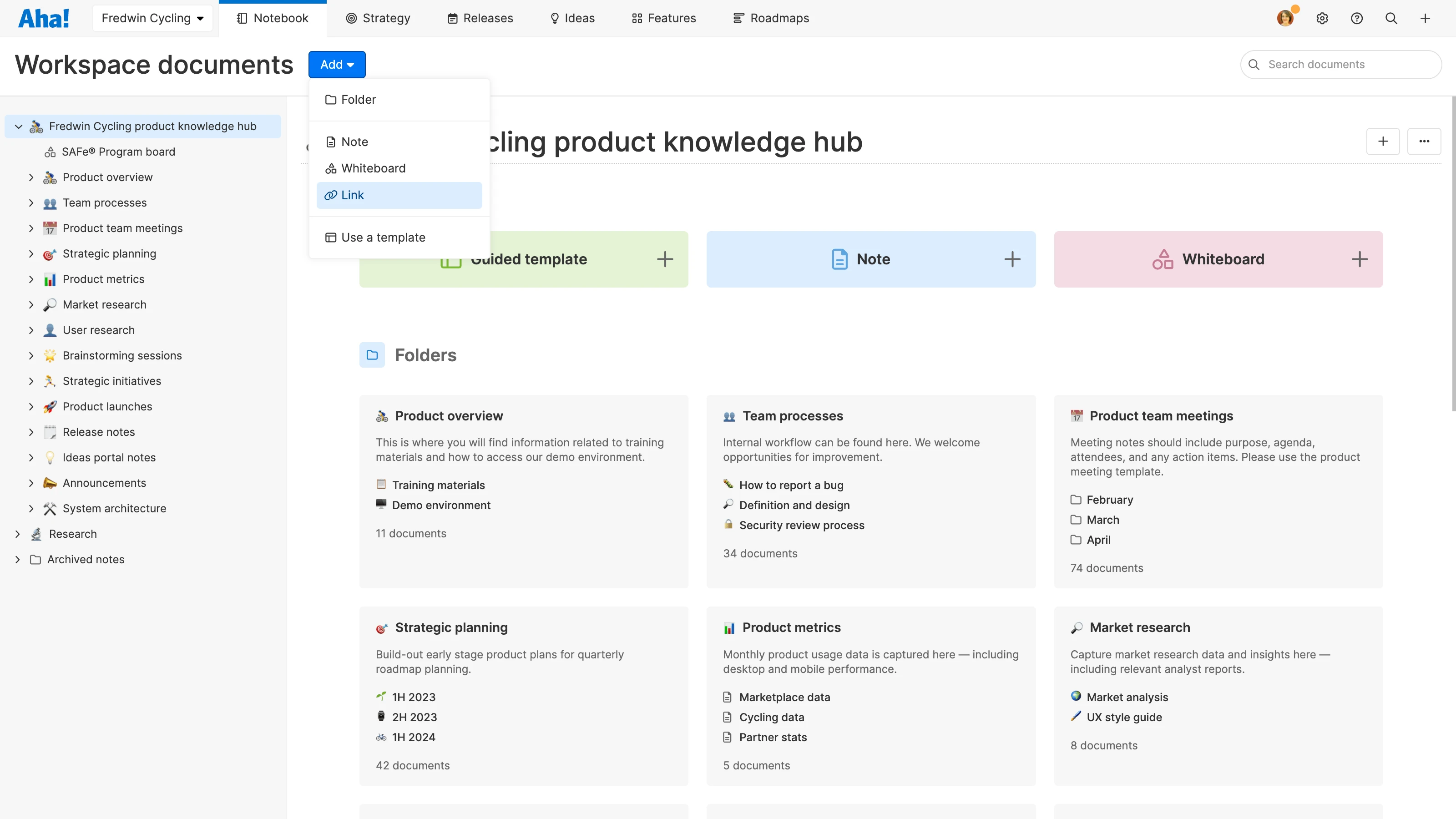Switch to the Strategy tab
1456x819 pixels.
pos(378,18)
